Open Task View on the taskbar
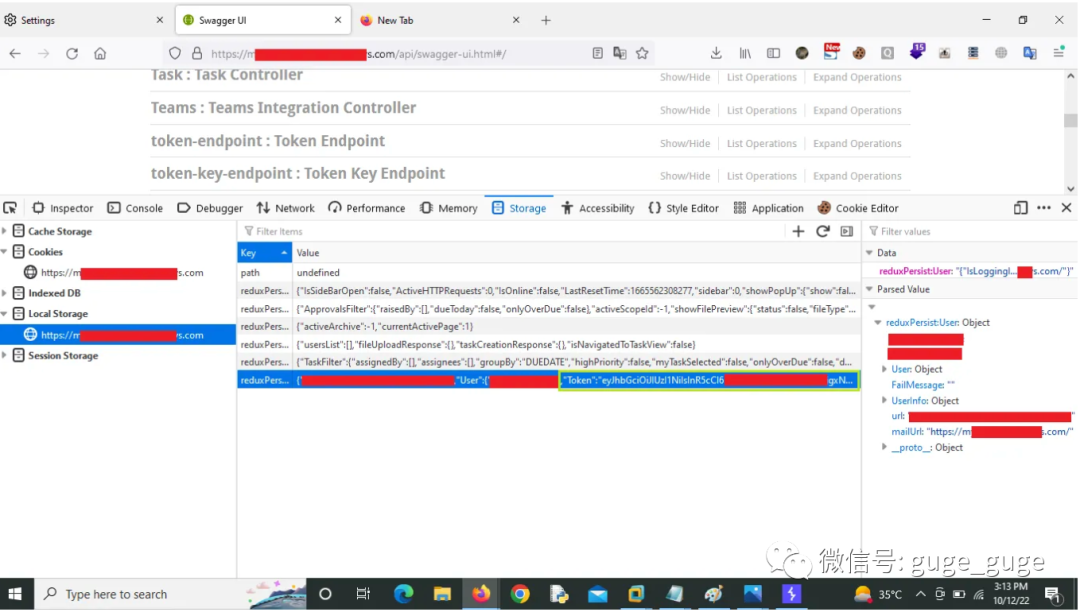 coord(363,594)
